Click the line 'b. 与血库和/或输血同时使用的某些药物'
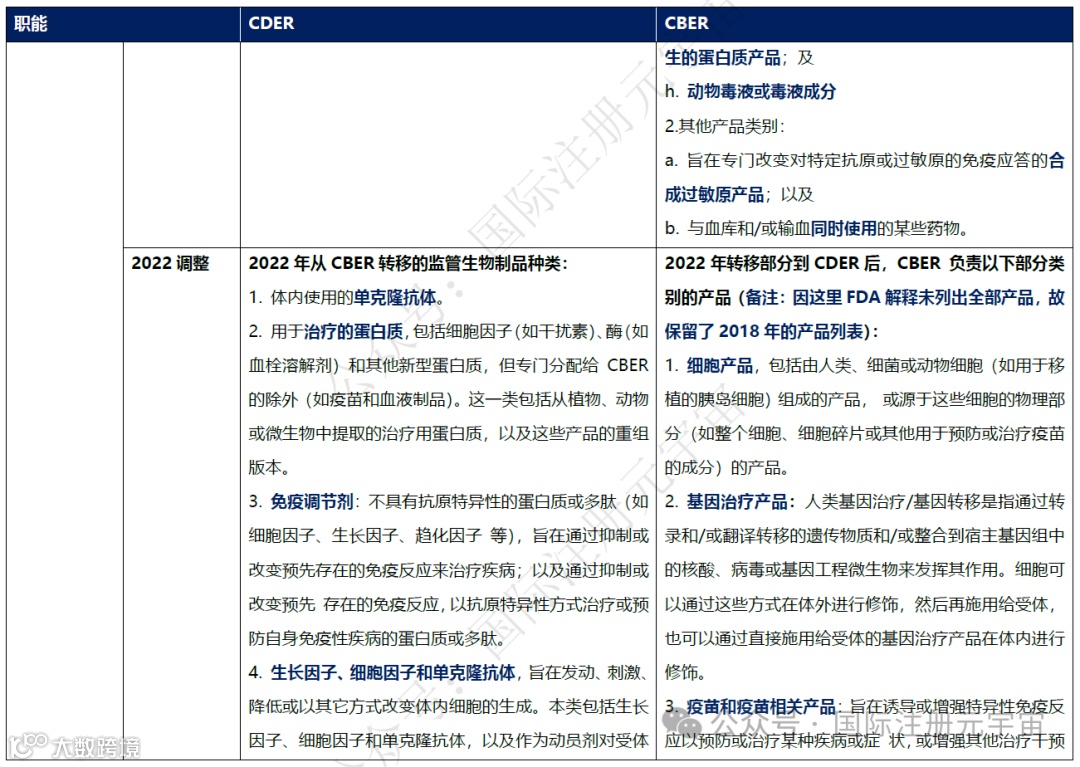The height and width of the screenshot is (767, 1080). [x=816, y=229]
